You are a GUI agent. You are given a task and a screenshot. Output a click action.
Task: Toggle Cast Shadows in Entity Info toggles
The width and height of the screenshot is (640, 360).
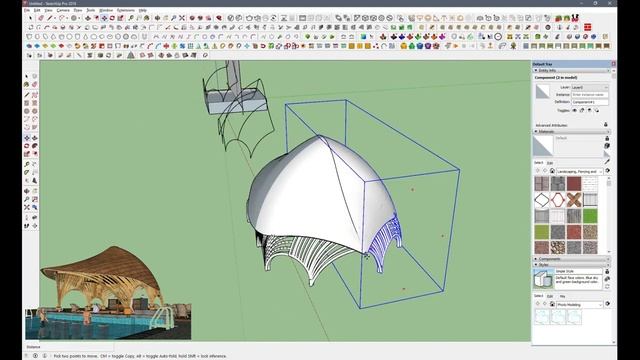click(x=596, y=110)
